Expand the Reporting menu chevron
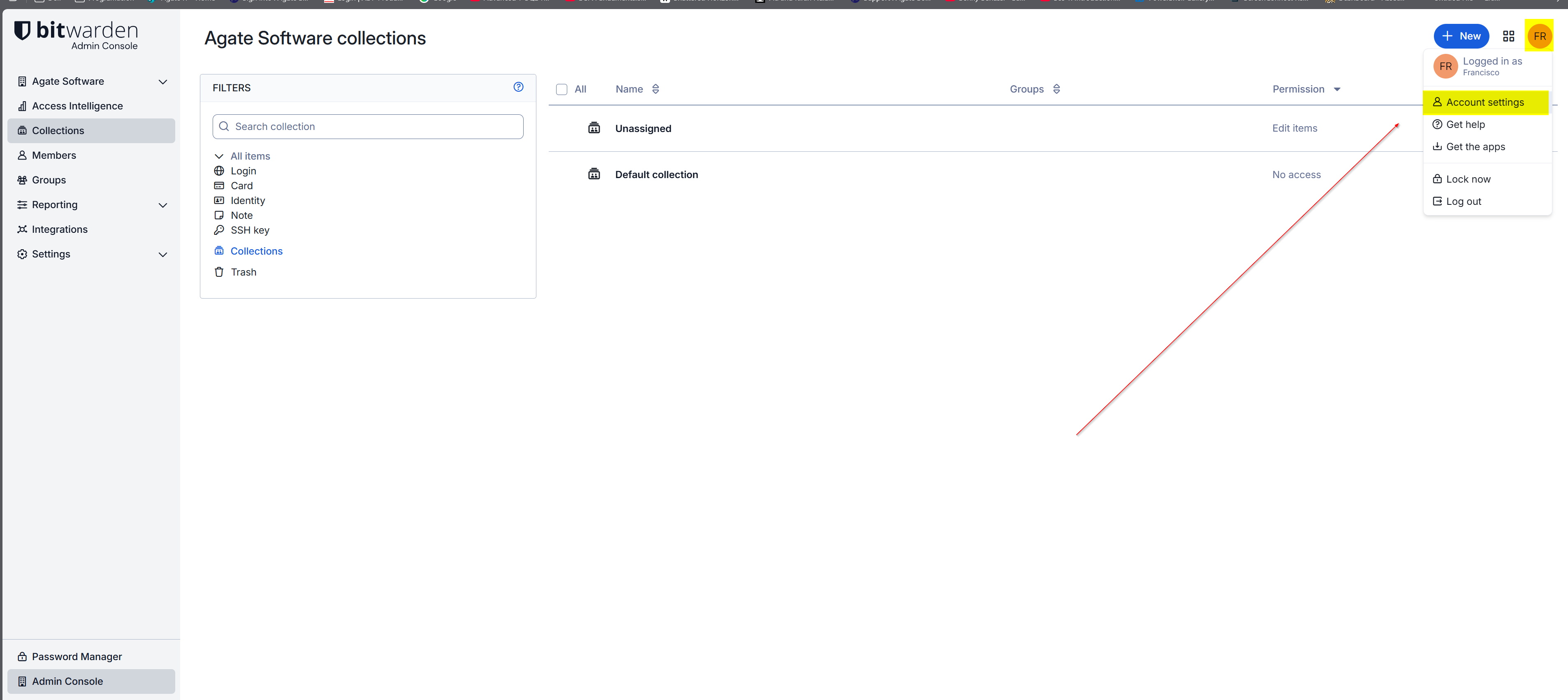 point(162,205)
